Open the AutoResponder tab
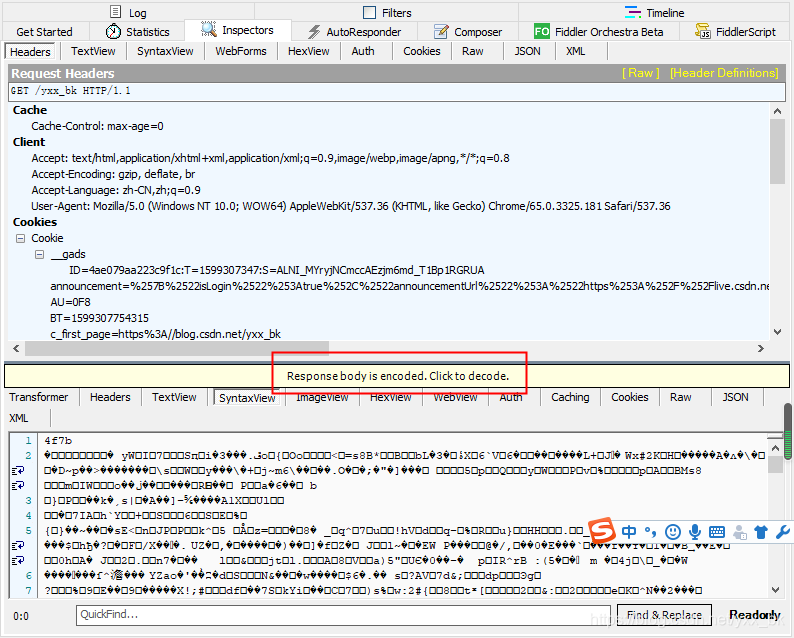 click(354, 31)
